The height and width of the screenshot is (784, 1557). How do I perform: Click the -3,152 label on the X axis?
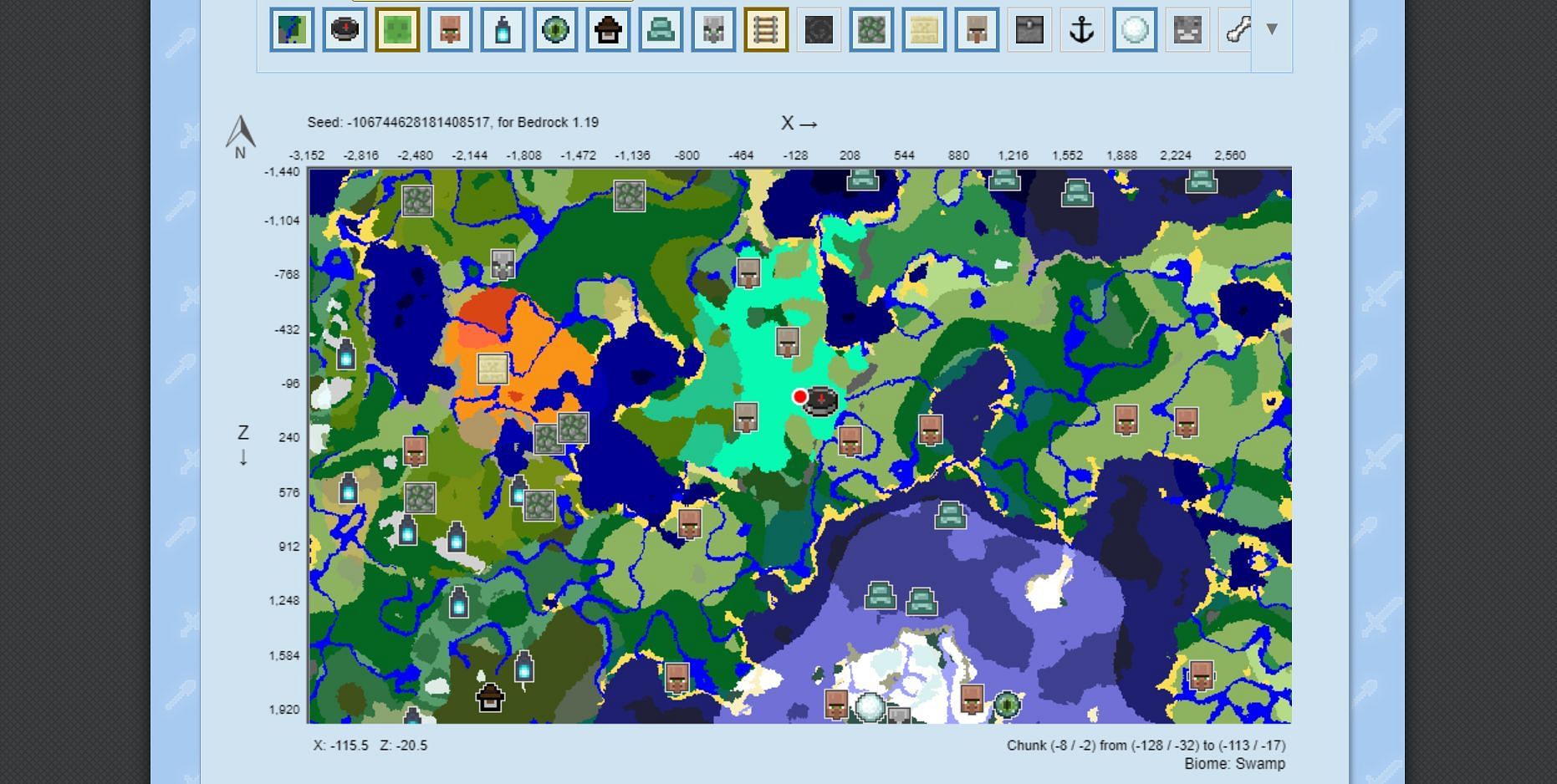click(x=307, y=155)
